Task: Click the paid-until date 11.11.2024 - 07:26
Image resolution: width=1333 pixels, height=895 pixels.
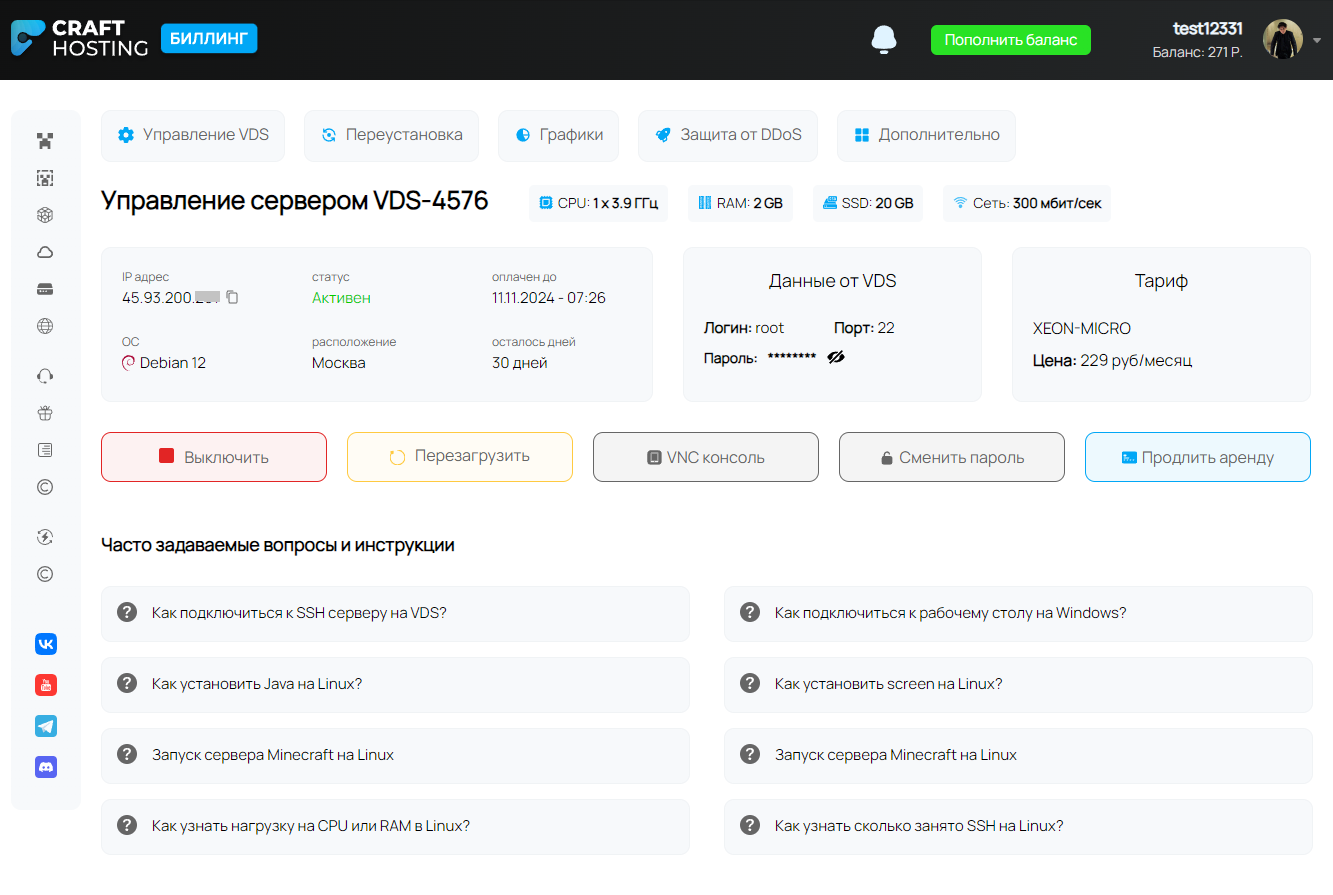Action: [549, 298]
